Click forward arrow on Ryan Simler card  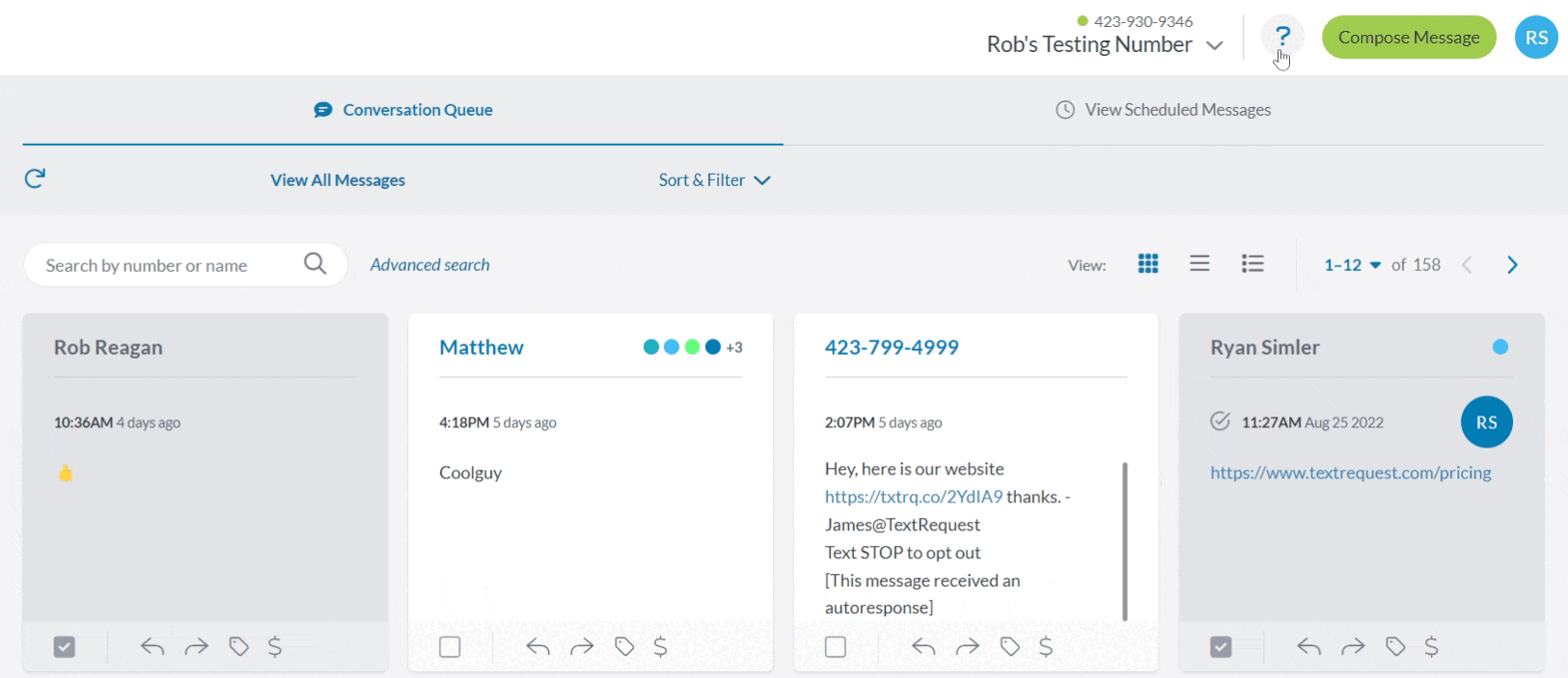[1353, 647]
